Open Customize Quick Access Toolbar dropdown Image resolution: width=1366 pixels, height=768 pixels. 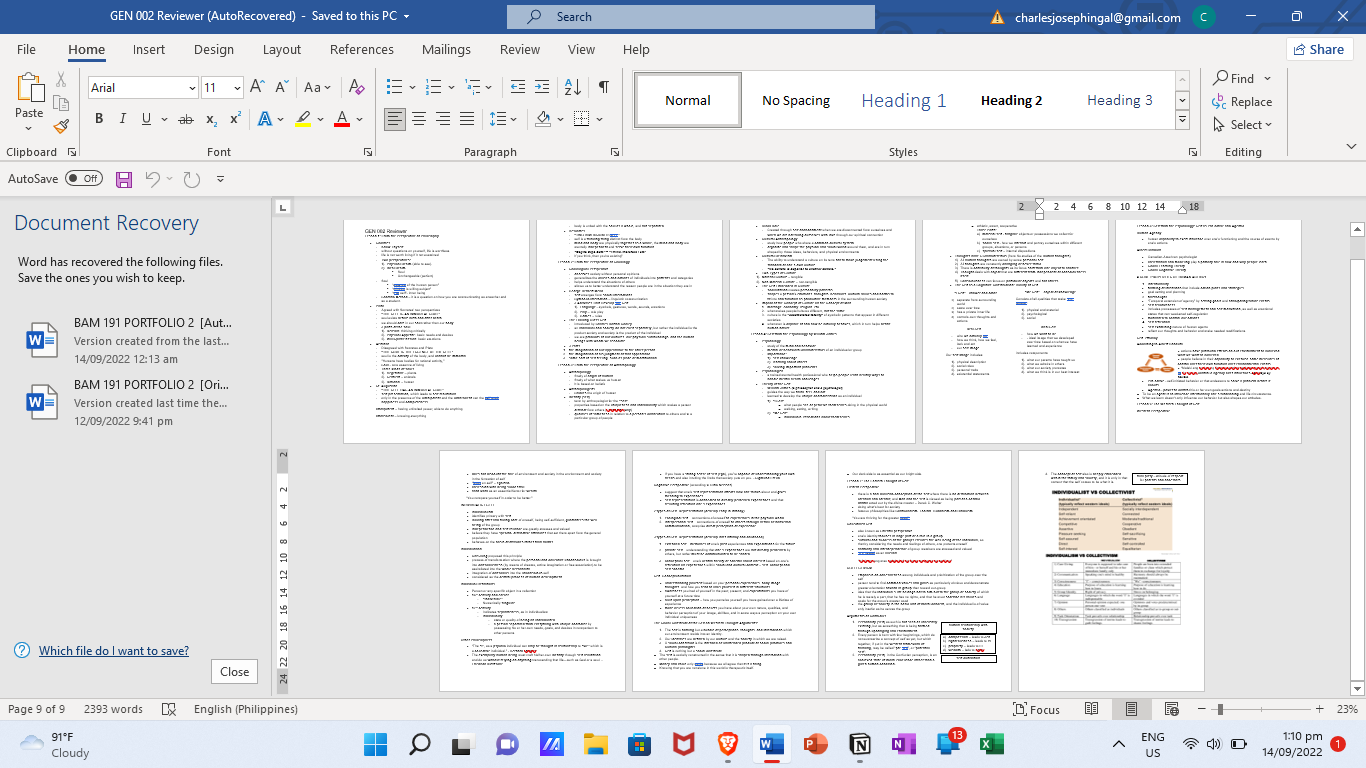tap(220, 179)
